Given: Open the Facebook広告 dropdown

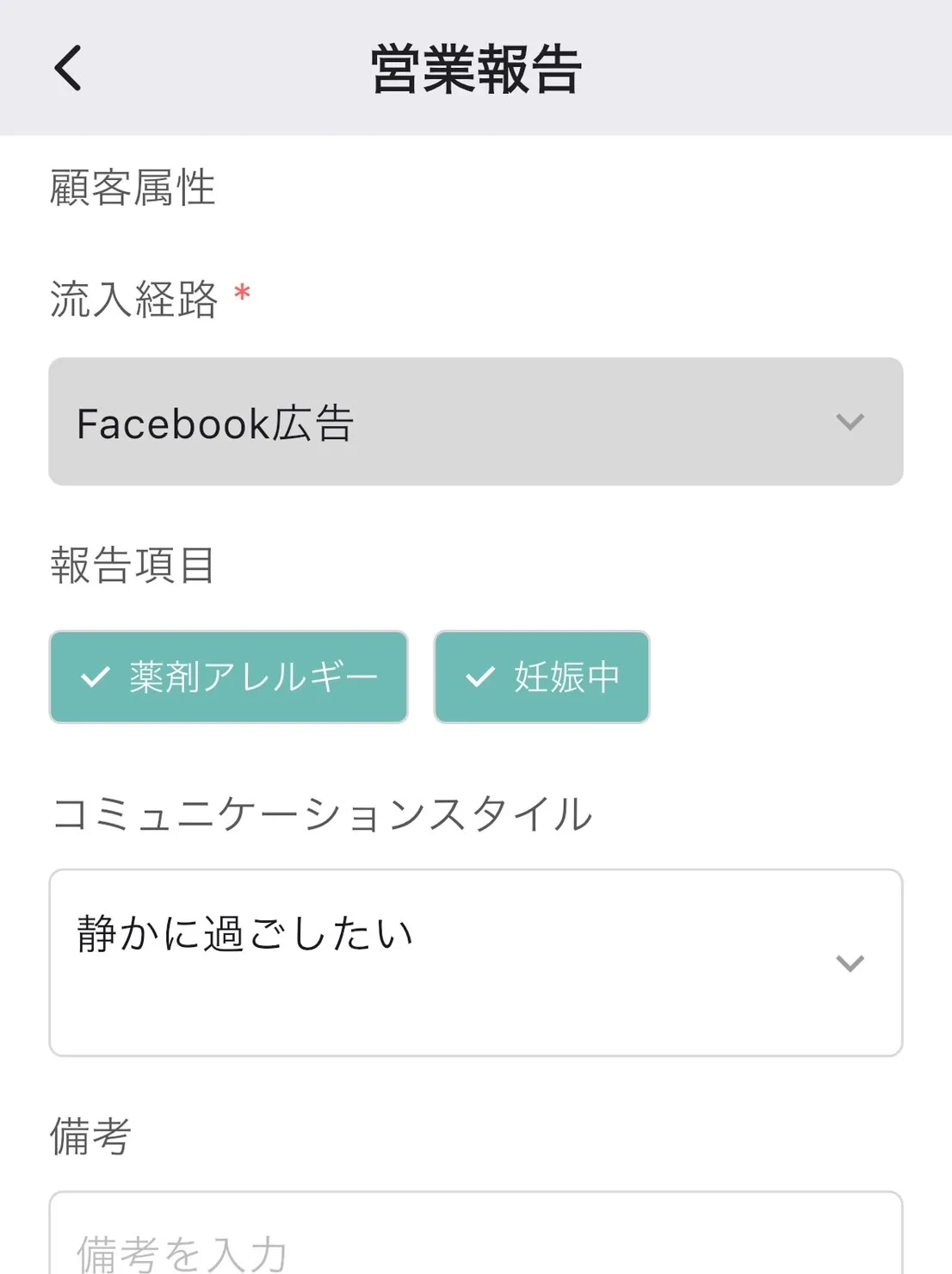Looking at the screenshot, I should pyautogui.click(x=476, y=422).
